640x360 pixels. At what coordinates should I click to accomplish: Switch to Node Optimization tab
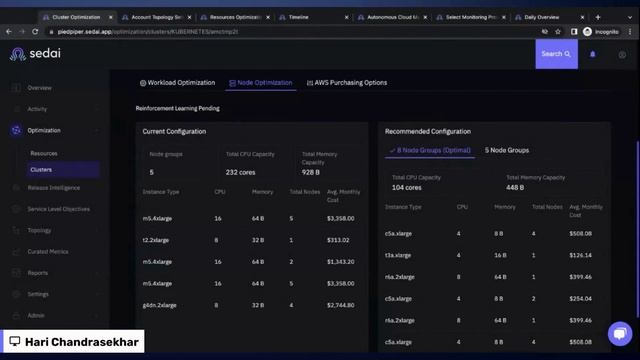click(x=260, y=83)
